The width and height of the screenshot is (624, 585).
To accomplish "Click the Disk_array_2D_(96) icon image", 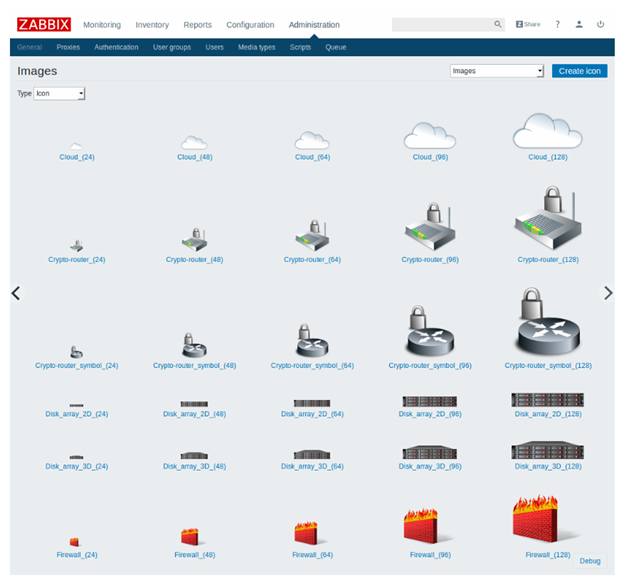I will pyautogui.click(x=430, y=401).
